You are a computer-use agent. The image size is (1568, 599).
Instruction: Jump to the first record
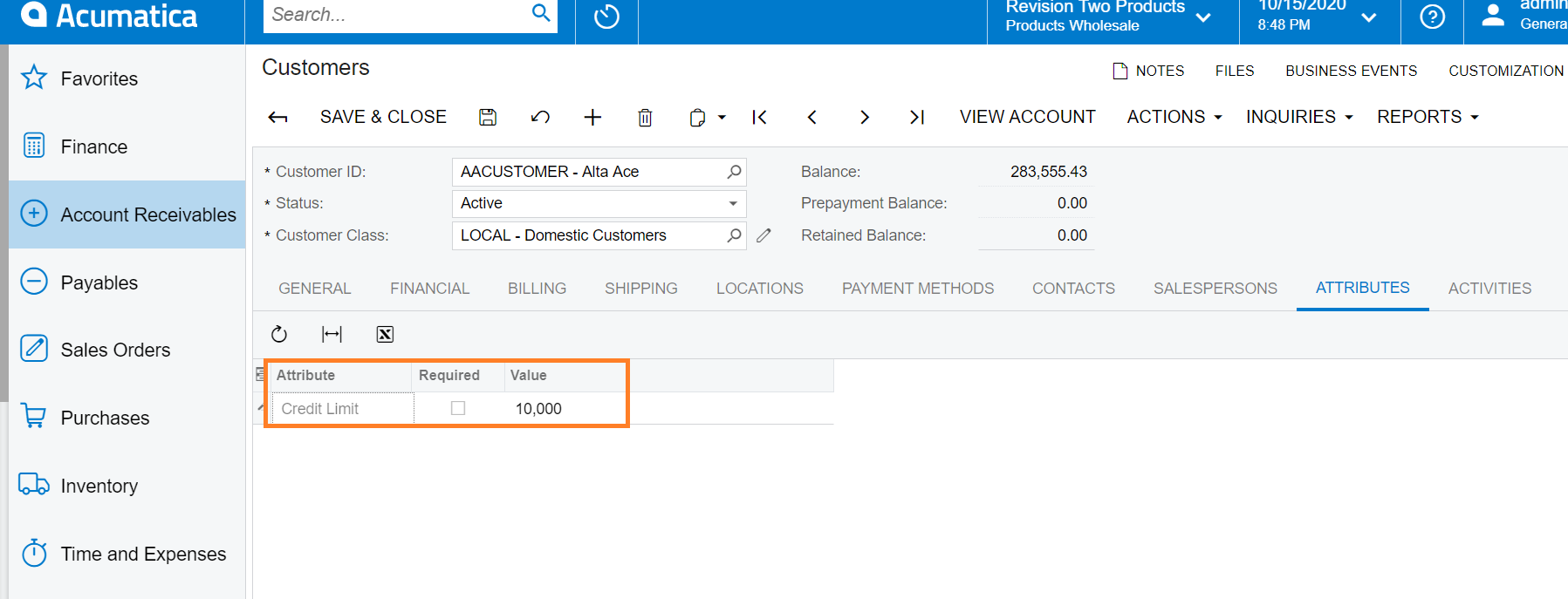(759, 117)
